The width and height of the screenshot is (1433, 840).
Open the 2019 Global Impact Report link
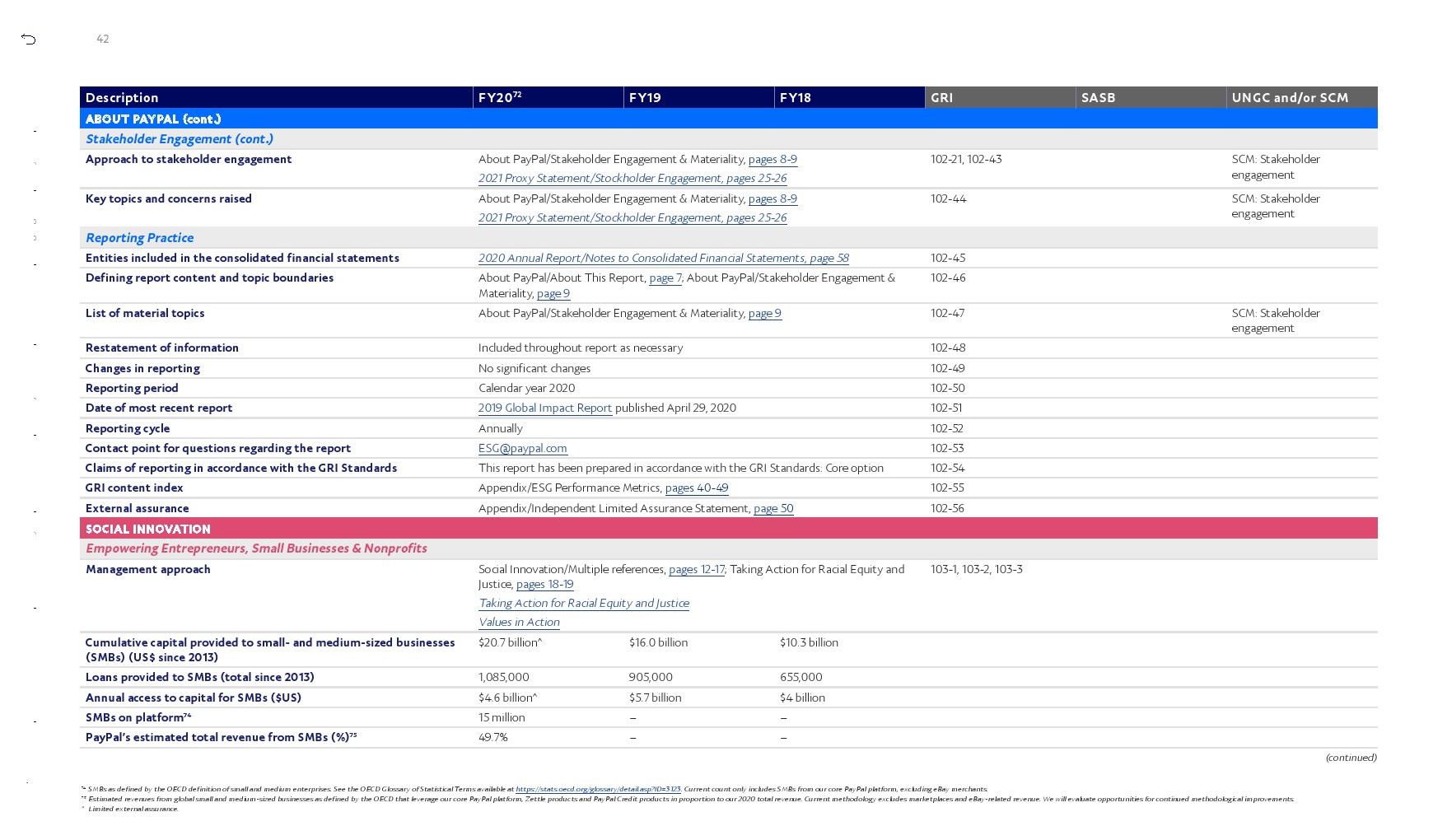point(545,408)
